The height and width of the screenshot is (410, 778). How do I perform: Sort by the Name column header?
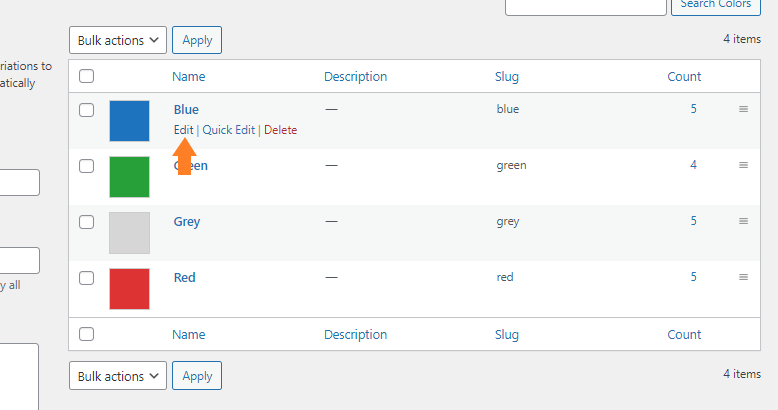[189, 76]
